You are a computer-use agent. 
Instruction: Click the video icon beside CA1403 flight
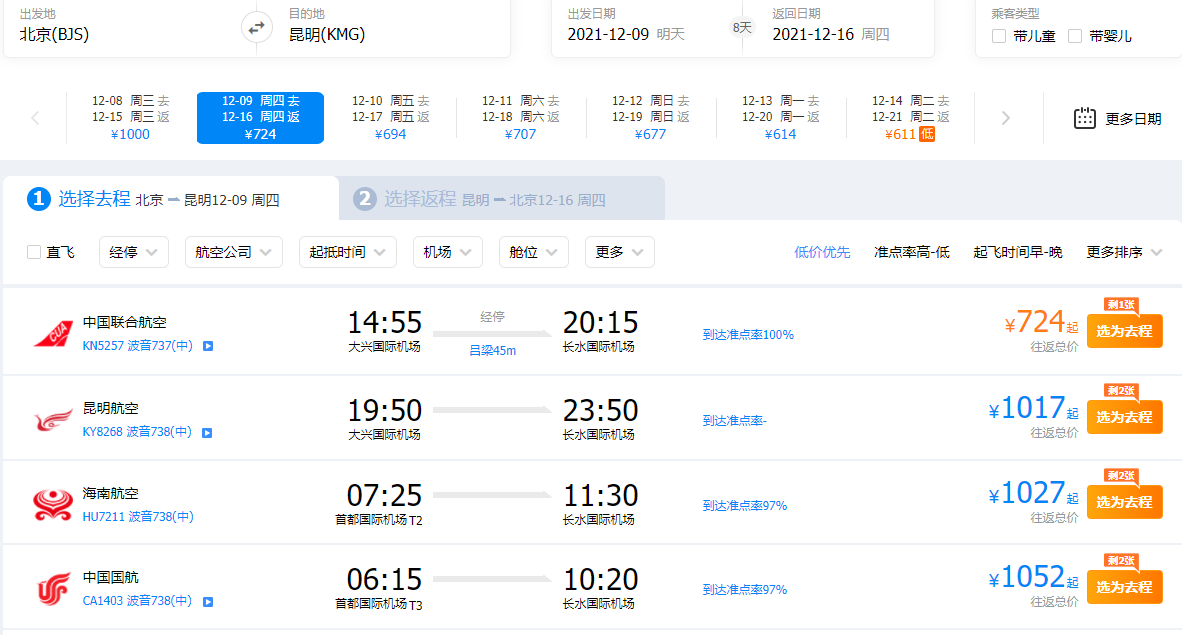208,602
